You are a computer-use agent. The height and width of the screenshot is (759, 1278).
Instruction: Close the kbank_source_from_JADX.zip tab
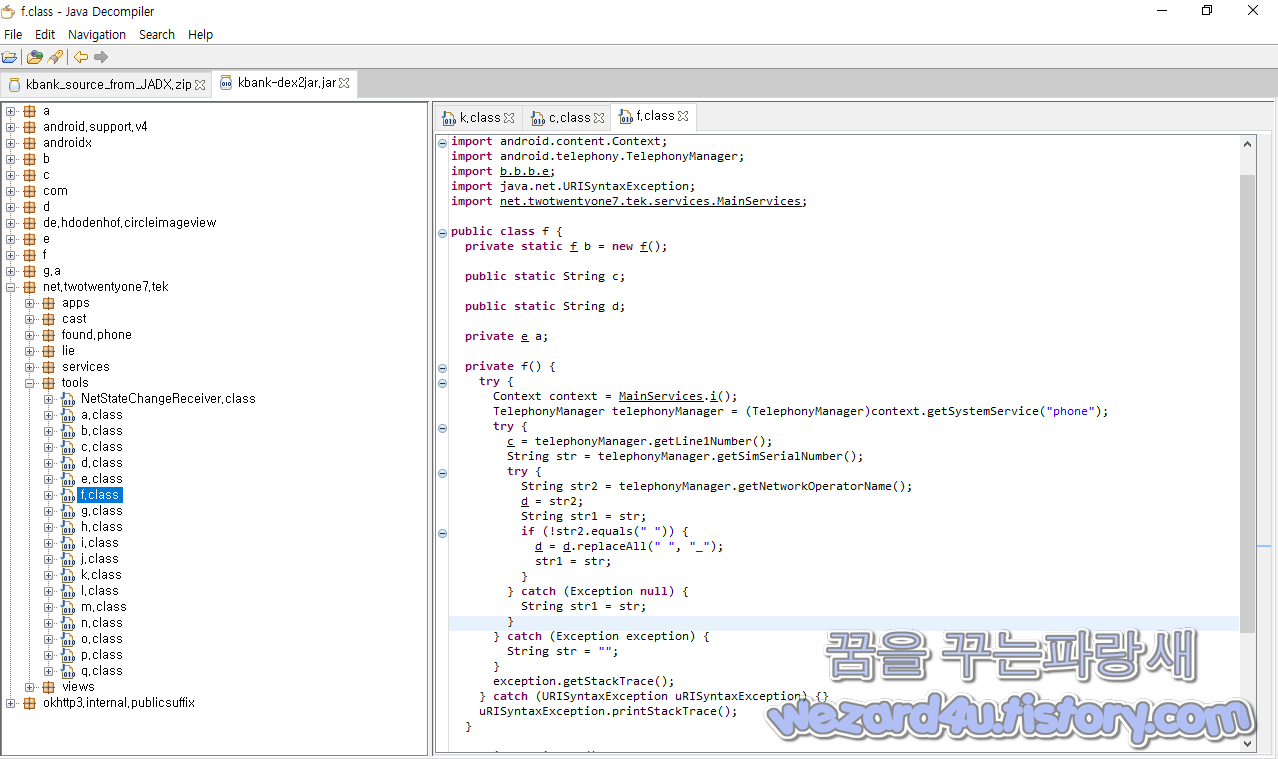click(x=200, y=85)
